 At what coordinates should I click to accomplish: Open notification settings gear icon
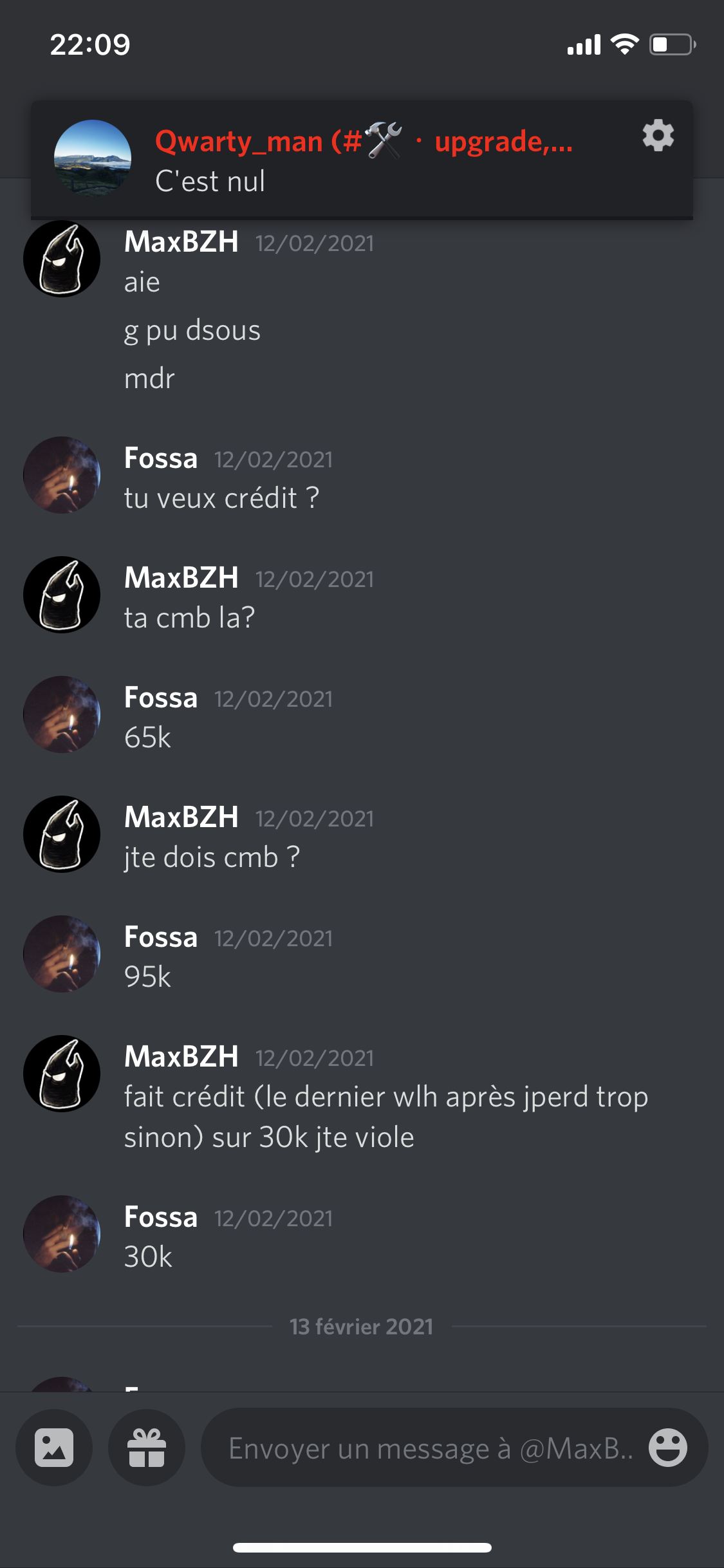[x=658, y=136]
